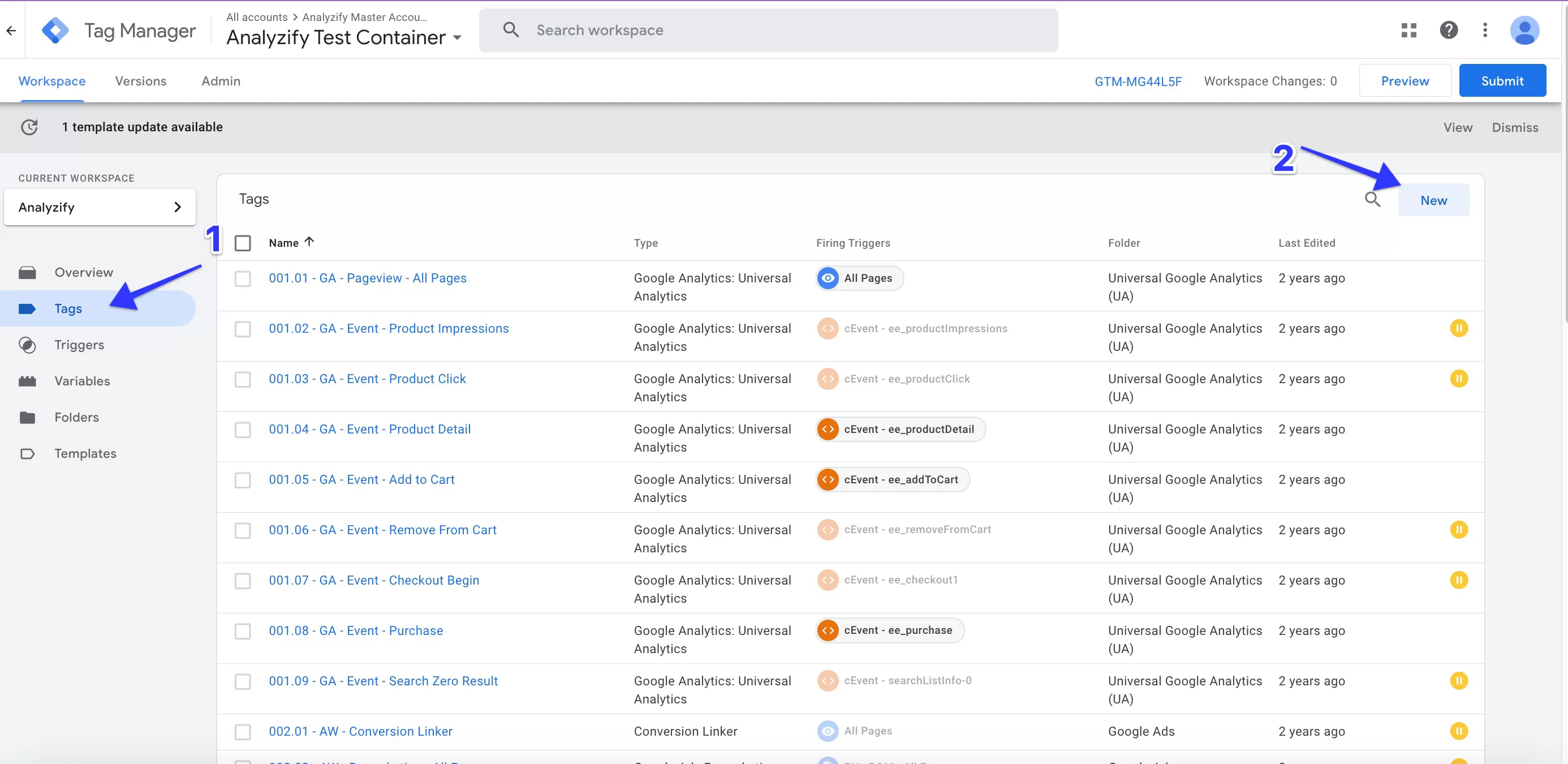Open the GTM-MG44L5F container ID link
Image resolution: width=1568 pixels, height=764 pixels.
(1138, 81)
